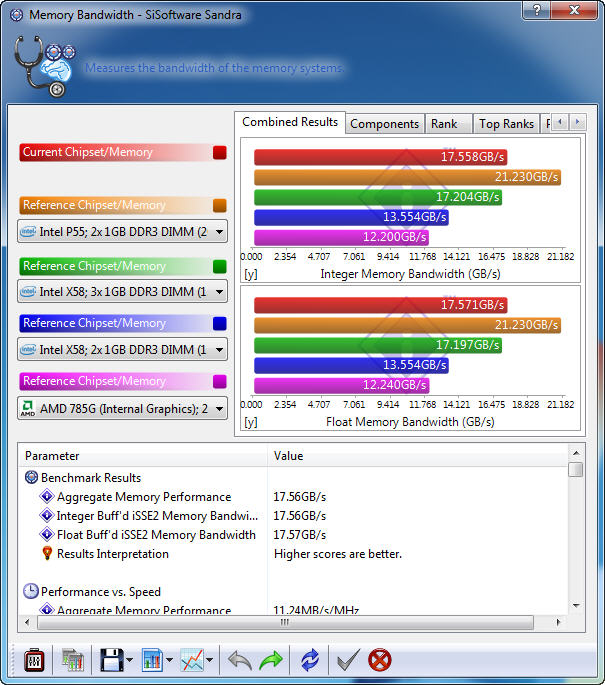The image size is (605, 685).
Task: Click the red cancel cross icon
Action: click(x=380, y=660)
